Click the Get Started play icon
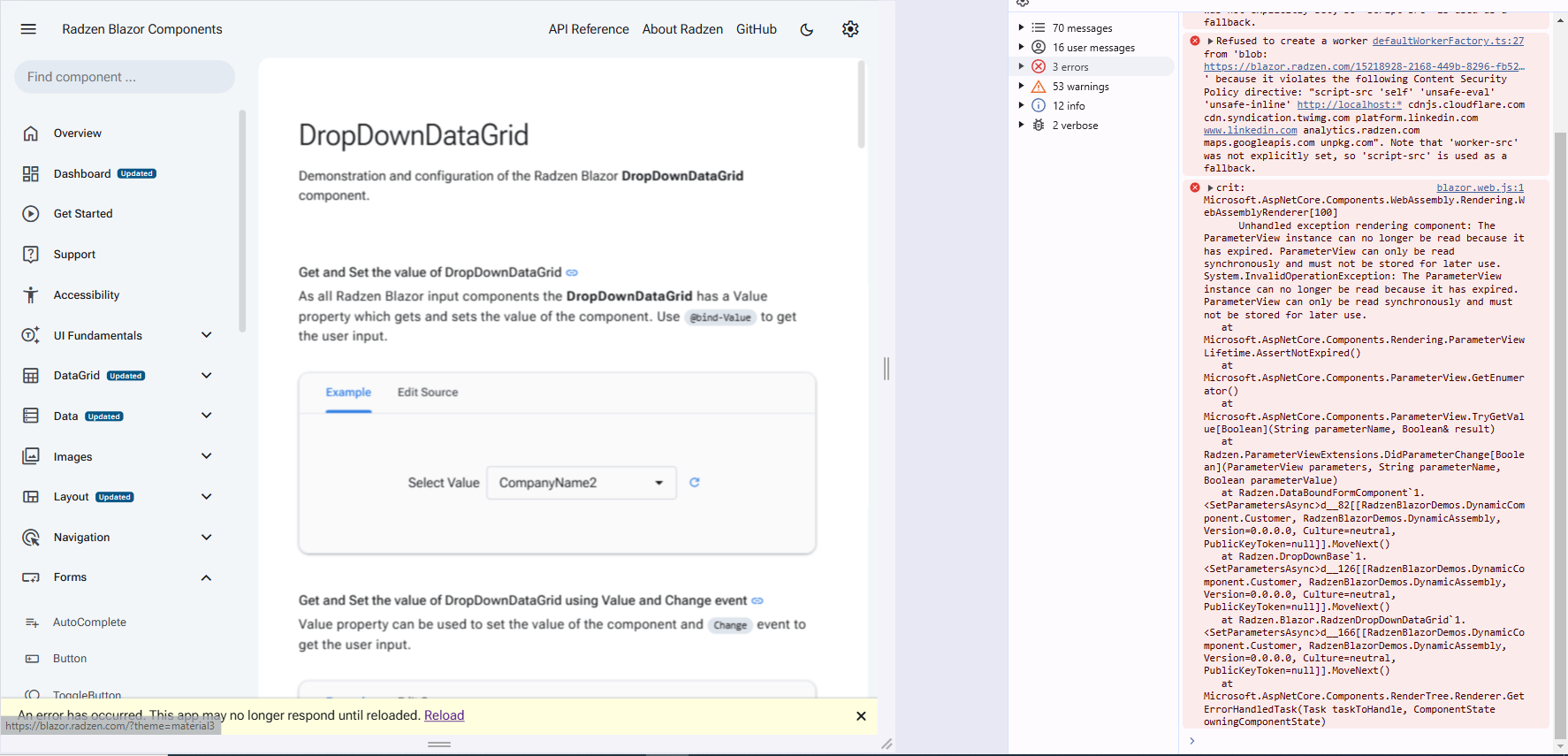 (31, 214)
